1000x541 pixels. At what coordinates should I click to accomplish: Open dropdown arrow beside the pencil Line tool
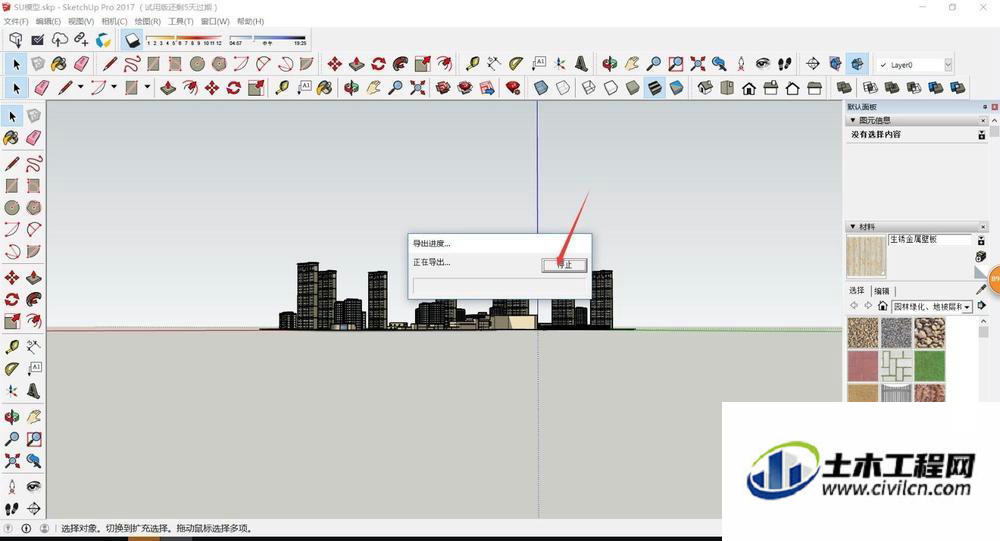(80, 87)
